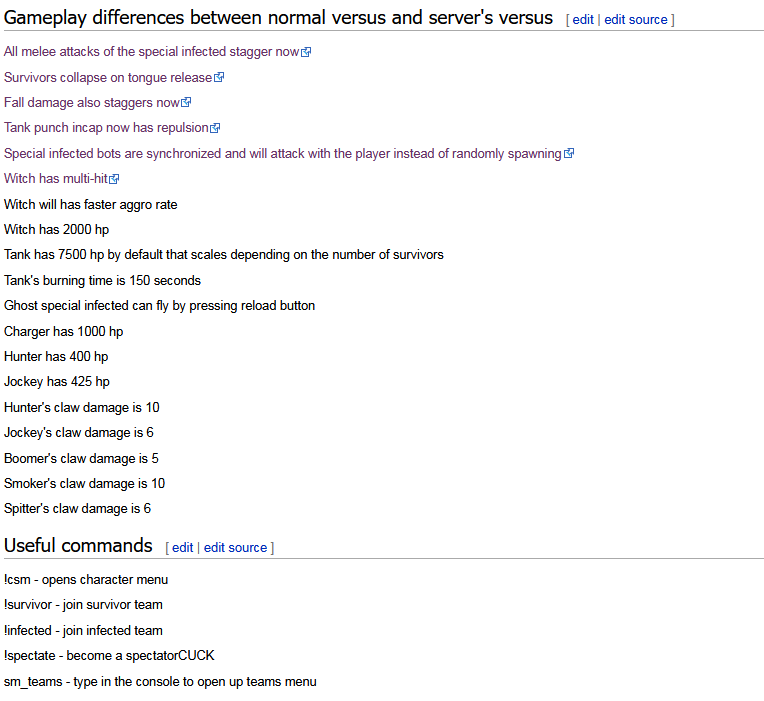Image resolution: width=764 pixels, height=701 pixels.
Task: Follow the 'Fall damage also staggers now' link
Action: 92,102
